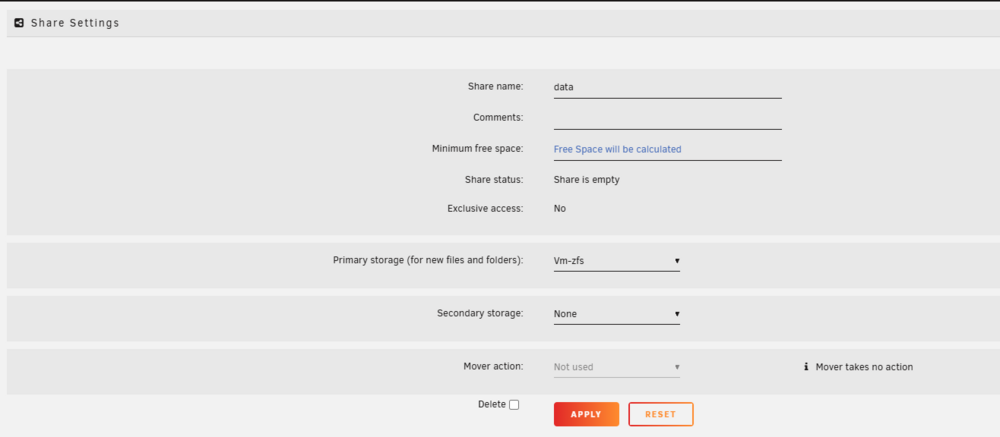Image resolution: width=1000 pixels, height=437 pixels.
Task: Click the 'Share Settings' title text
Action: (75, 23)
